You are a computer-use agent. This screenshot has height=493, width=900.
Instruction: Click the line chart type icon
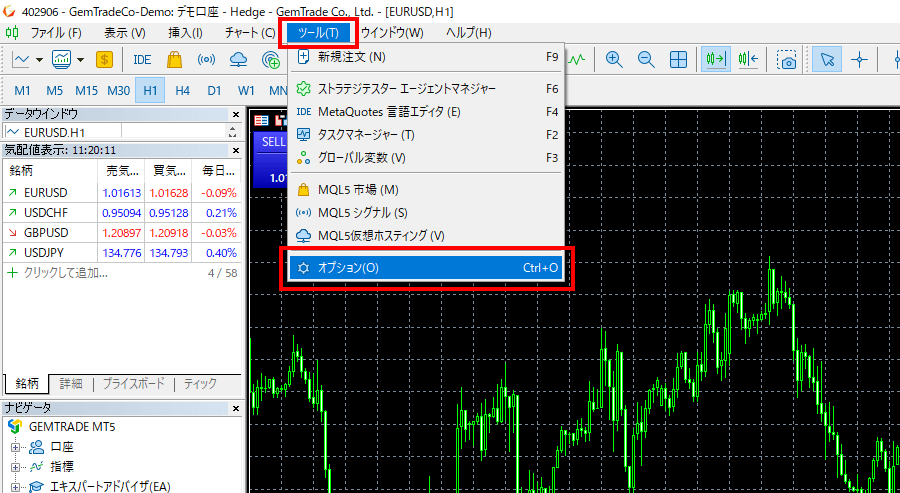(x=21, y=59)
